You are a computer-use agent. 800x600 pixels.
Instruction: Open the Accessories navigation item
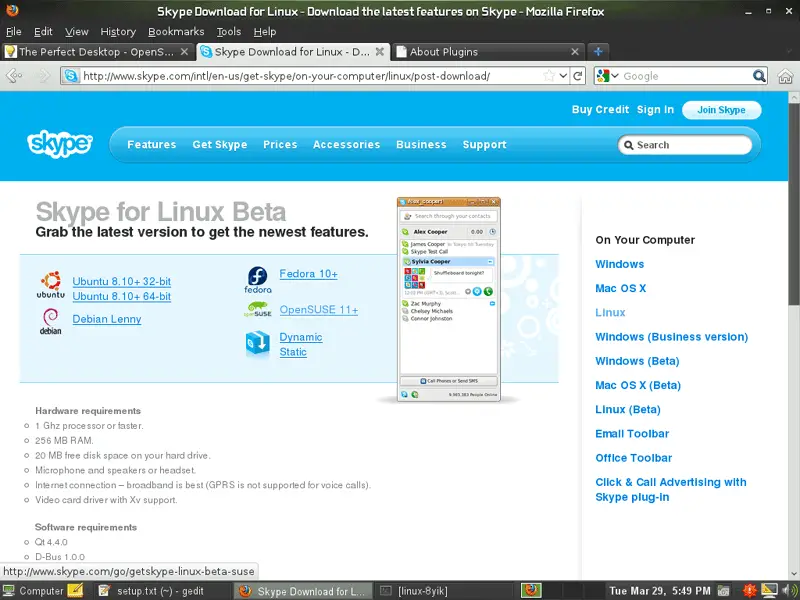coord(346,144)
